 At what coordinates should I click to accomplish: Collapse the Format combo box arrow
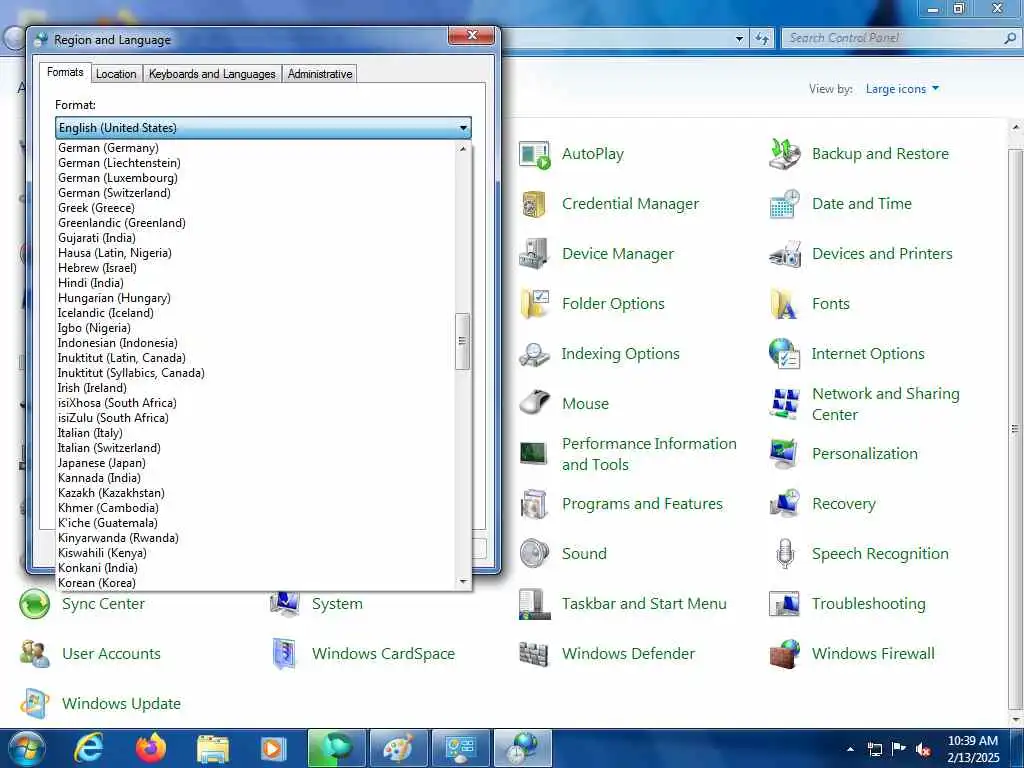463,128
